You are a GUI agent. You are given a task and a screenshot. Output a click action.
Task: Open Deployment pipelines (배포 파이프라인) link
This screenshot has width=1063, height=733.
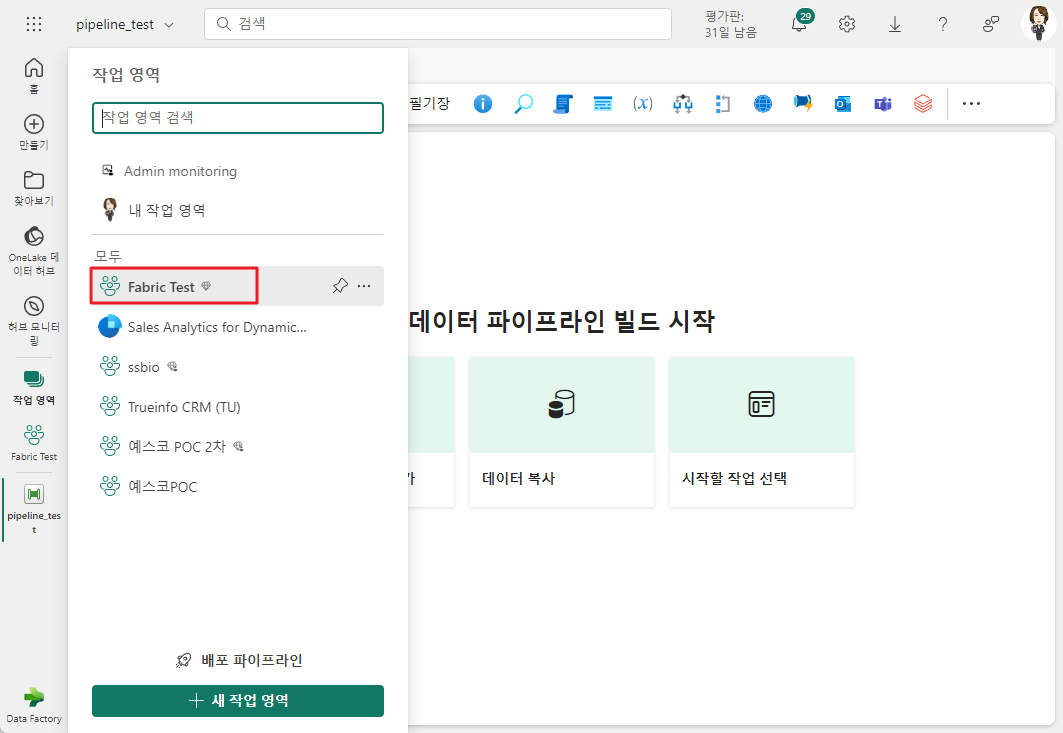238,660
